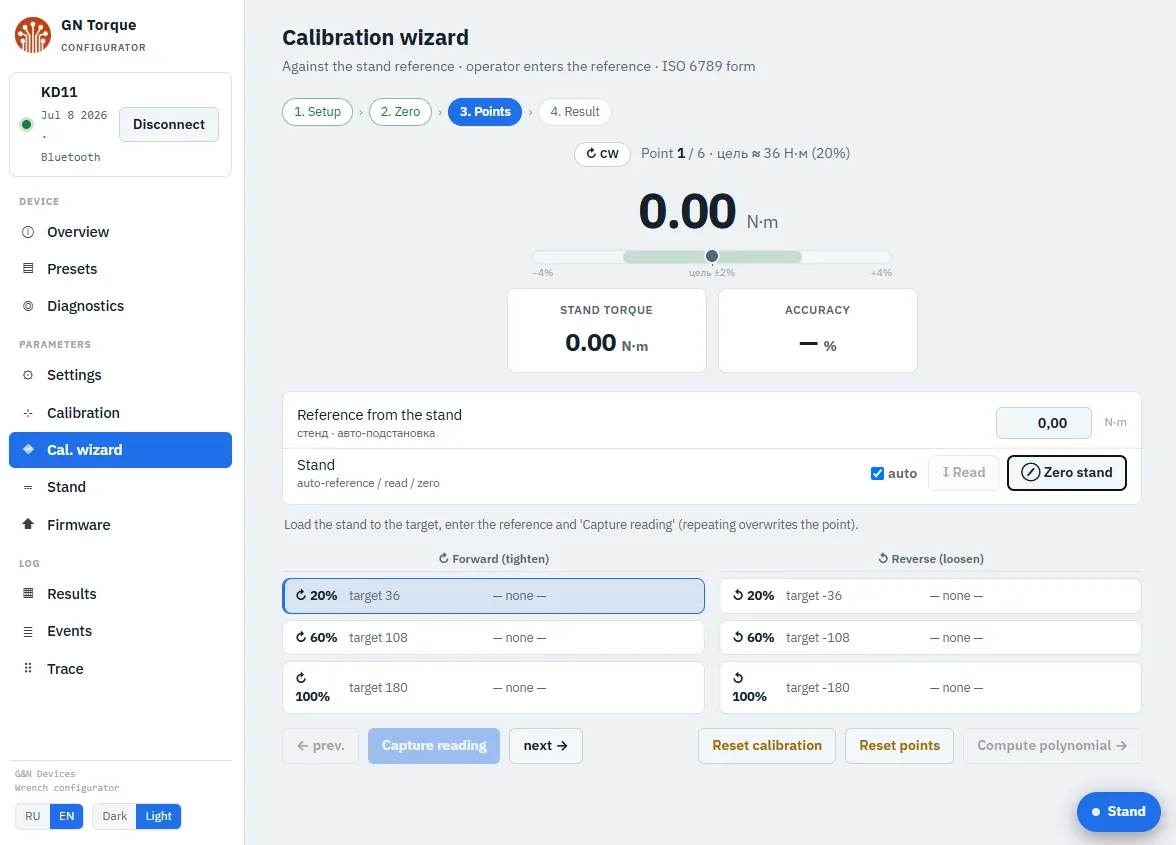Click the Events list icon
The height and width of the screenshot is (845, 1176).
point(28,631)
